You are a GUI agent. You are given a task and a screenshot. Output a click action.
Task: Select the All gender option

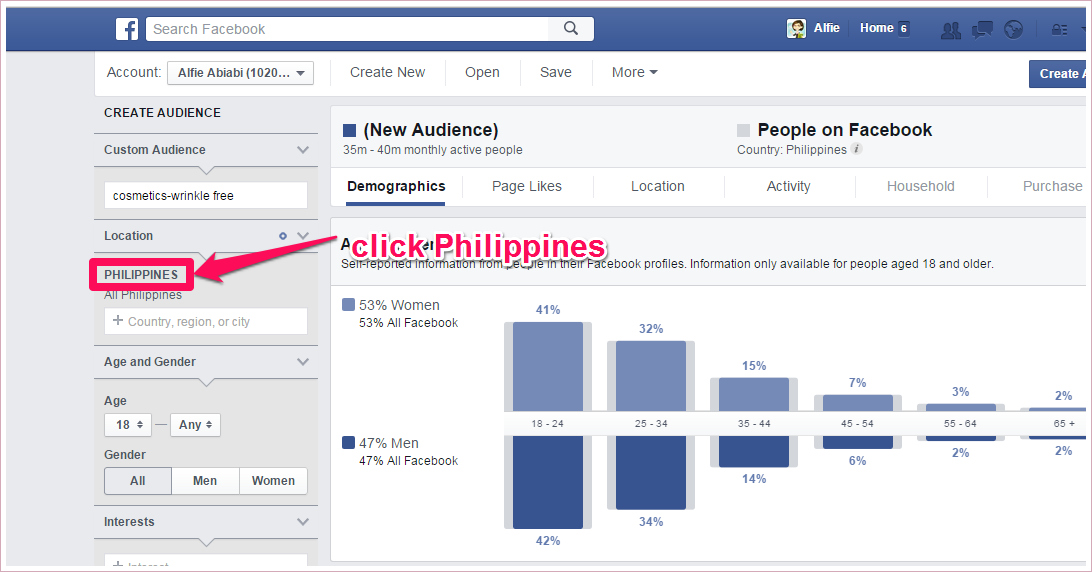pyautogui.click(x=138, y=481)
